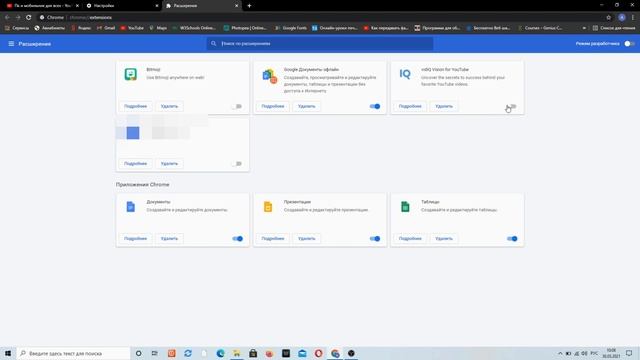Image resolution: width=640 pixels, height=360 pixels.
Task: Click the taskbar clock and date
Action: click(x=611, y=353)
